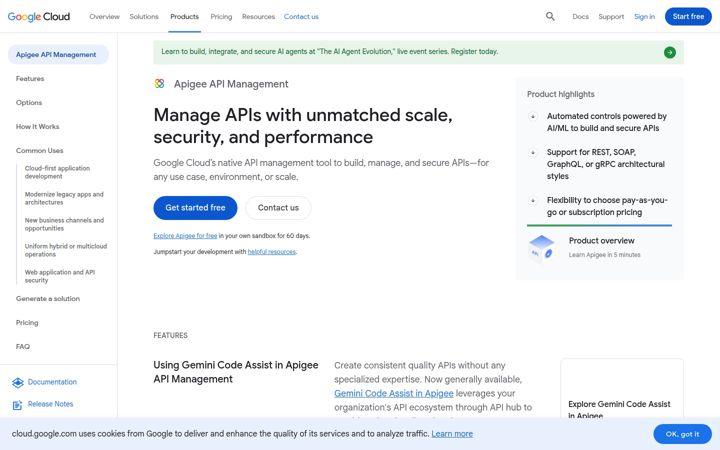Click the Contact us button below the headline
This screenshot has height=450, width=720.
pos(278,208)
